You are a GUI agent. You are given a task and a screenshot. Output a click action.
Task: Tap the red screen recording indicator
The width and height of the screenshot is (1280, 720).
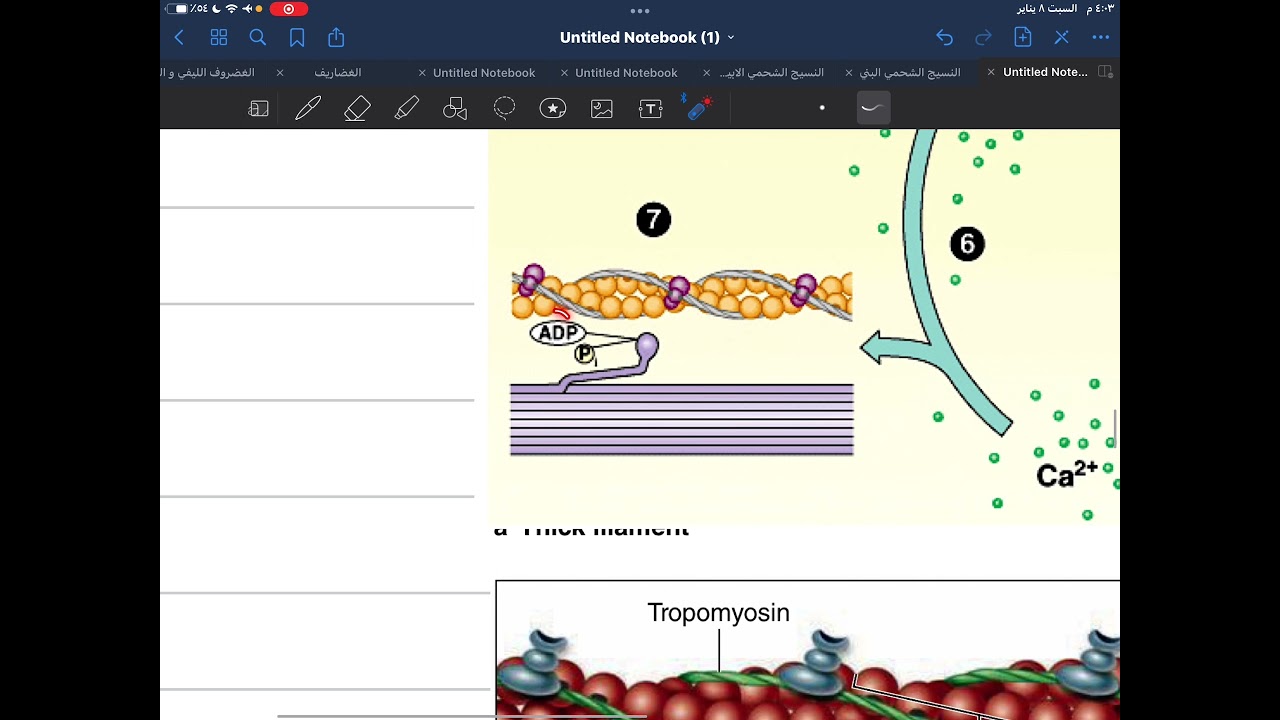click(x=289, y=9)
